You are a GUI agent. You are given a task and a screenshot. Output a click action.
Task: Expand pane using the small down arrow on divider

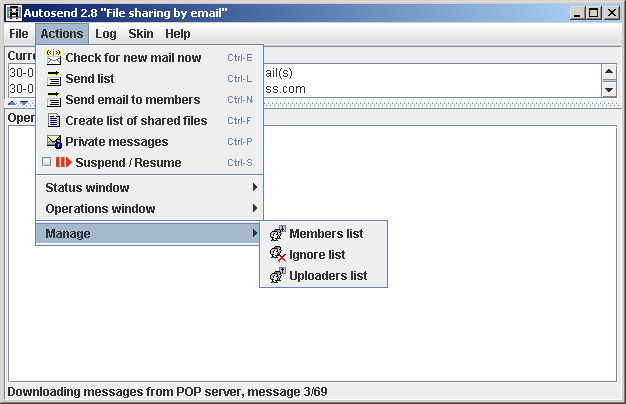(x=24, y=103)
